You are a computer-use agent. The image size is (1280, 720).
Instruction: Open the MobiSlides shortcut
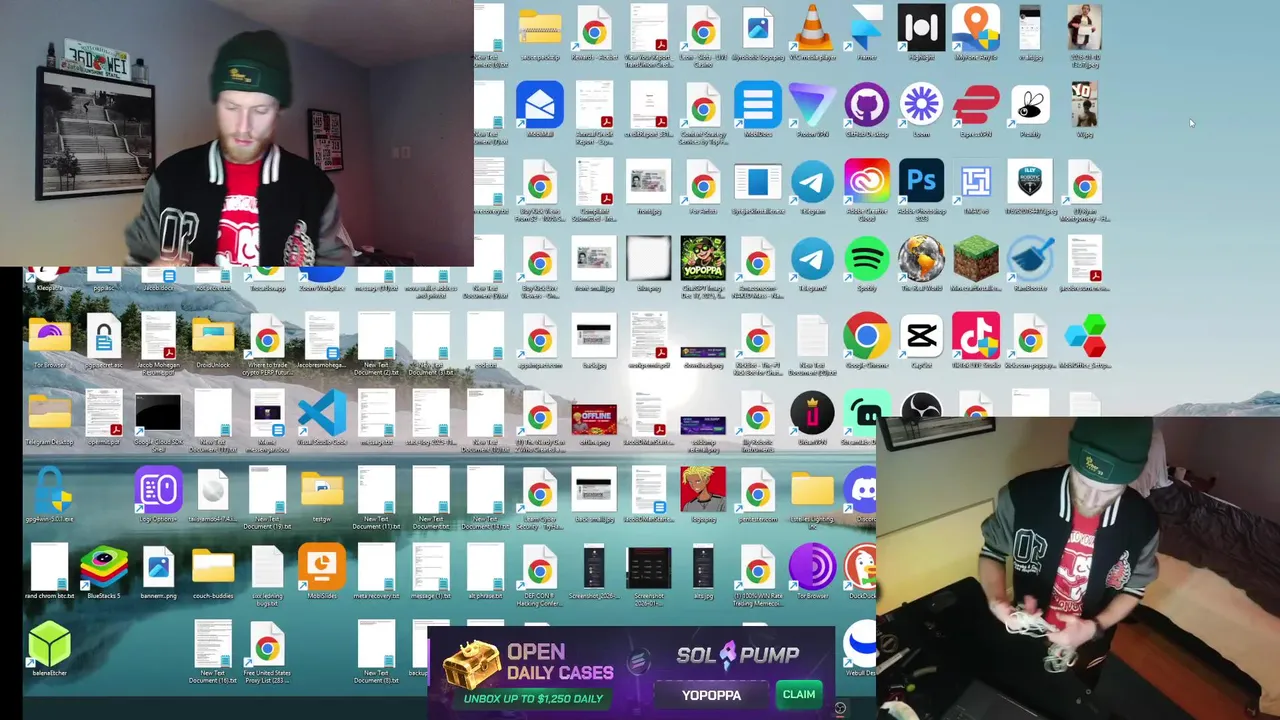click(322, 568)
